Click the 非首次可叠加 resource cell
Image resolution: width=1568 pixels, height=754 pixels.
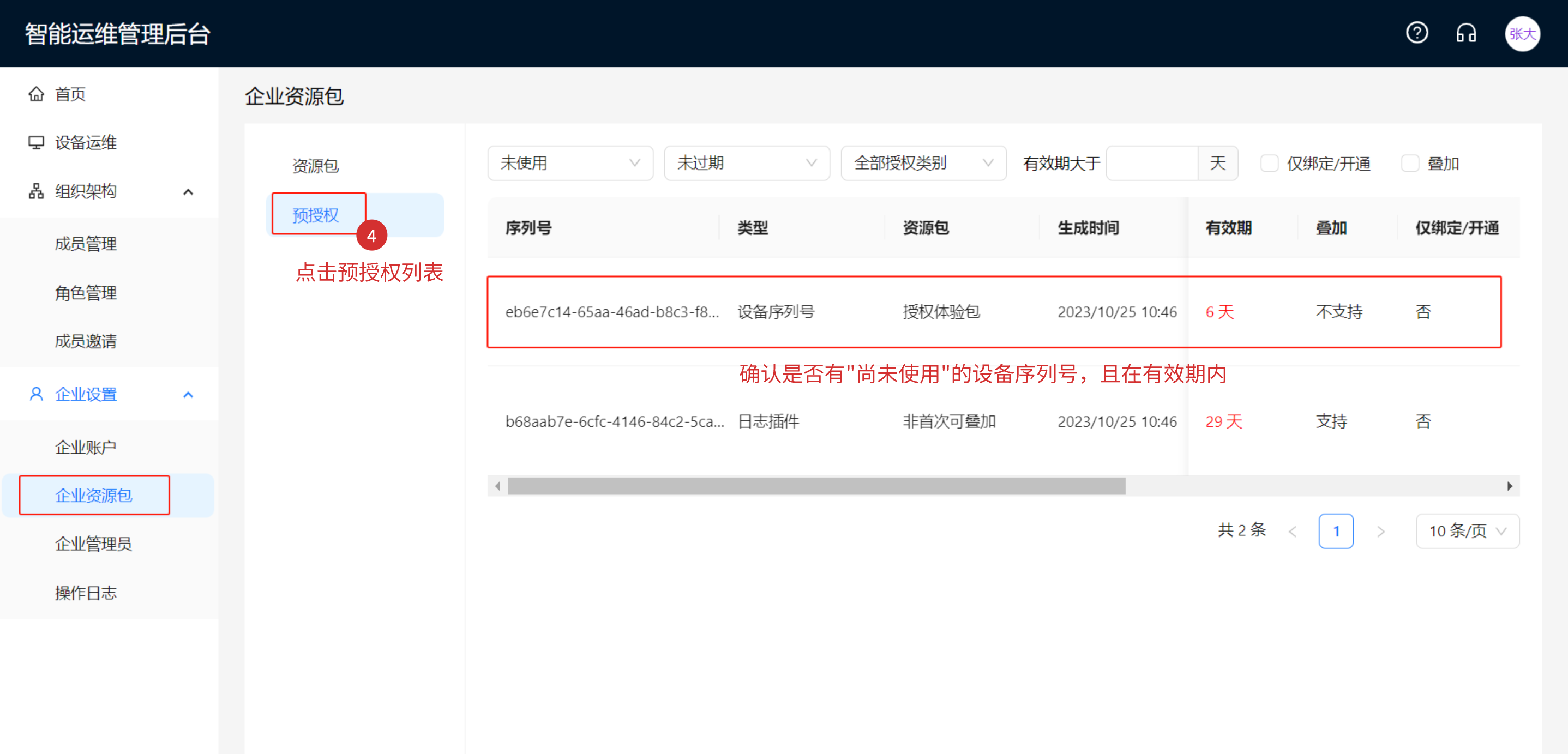(949, 422)
